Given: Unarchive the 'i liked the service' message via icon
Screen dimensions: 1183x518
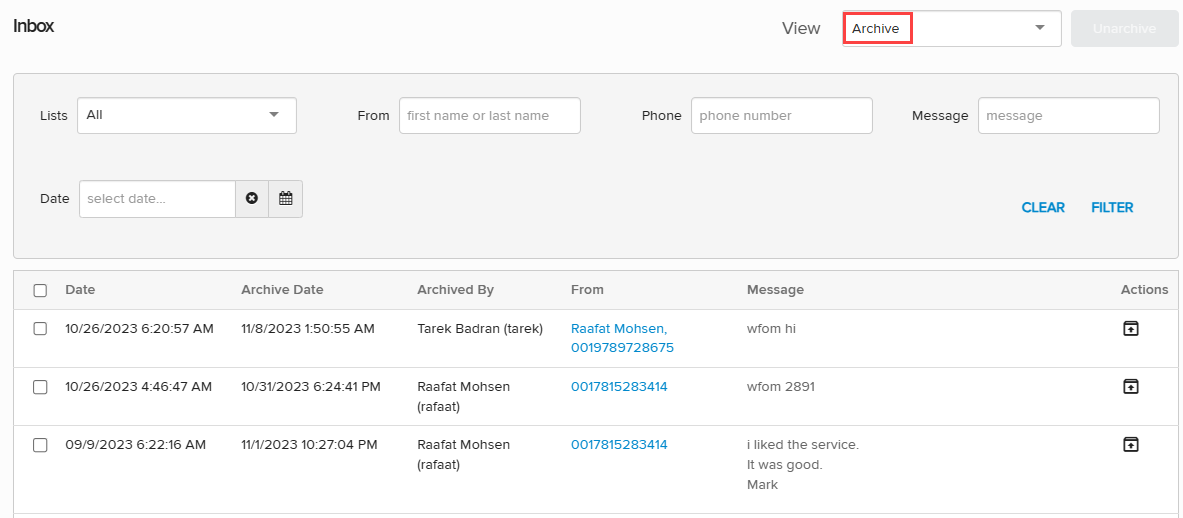Looking at the screenshot, I should coord(1130,445).
